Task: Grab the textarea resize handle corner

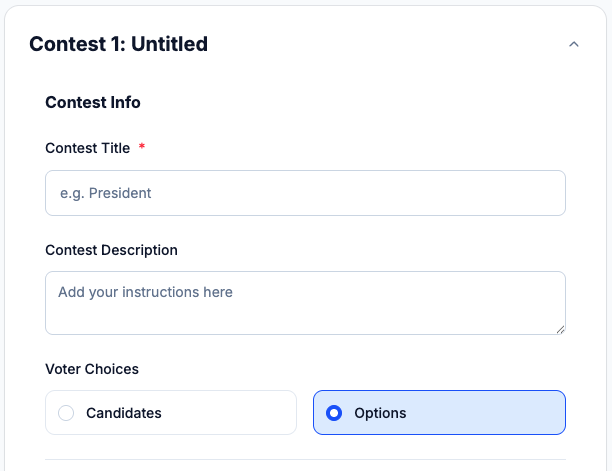Action: coord(560,329)
